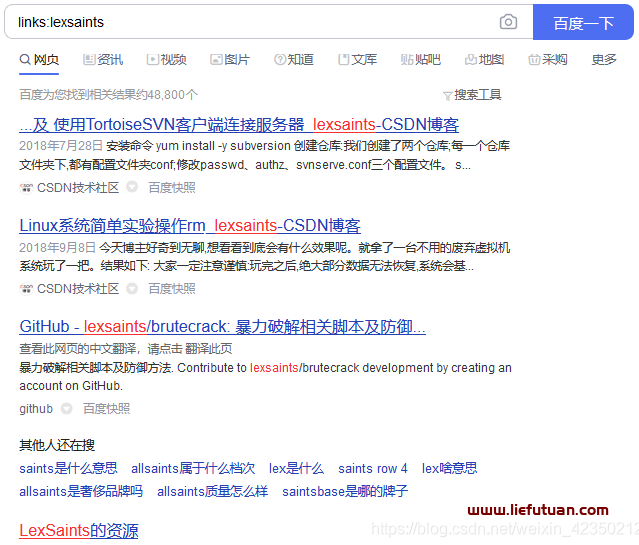639x545 pixels.
Task: Click related search lex是什么
Action: [x=297, y=469]
